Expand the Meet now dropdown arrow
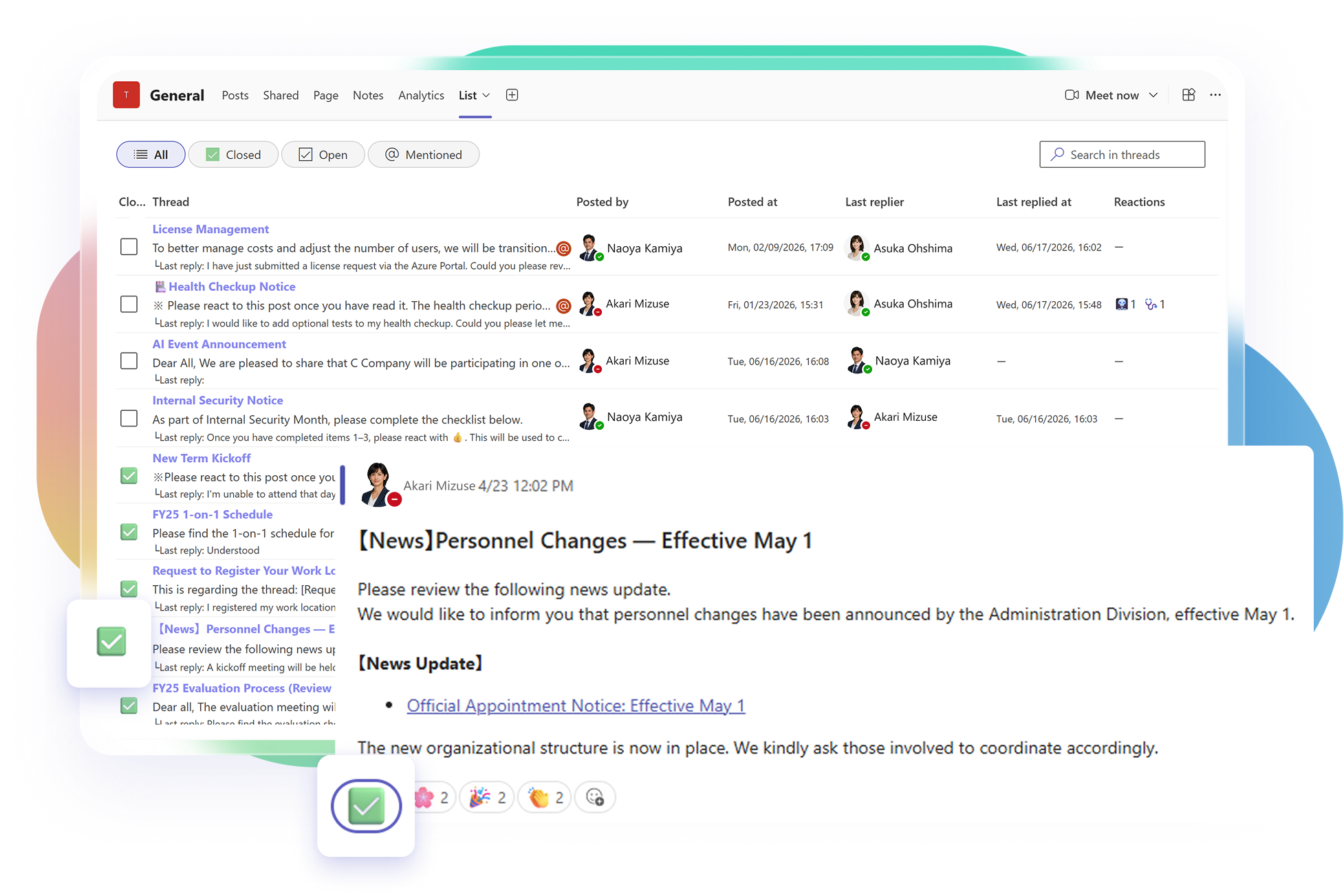This screenshot has width=1344, height=896. [x=1153, y=96]
